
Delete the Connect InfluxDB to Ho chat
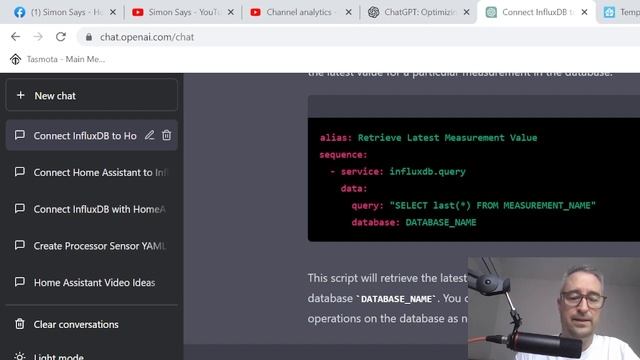pos(167,135)
